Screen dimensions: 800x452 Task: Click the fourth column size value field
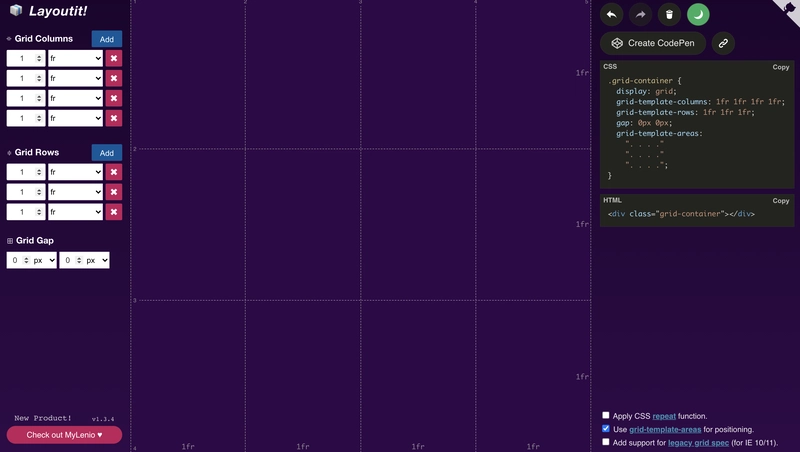point(26,118)
